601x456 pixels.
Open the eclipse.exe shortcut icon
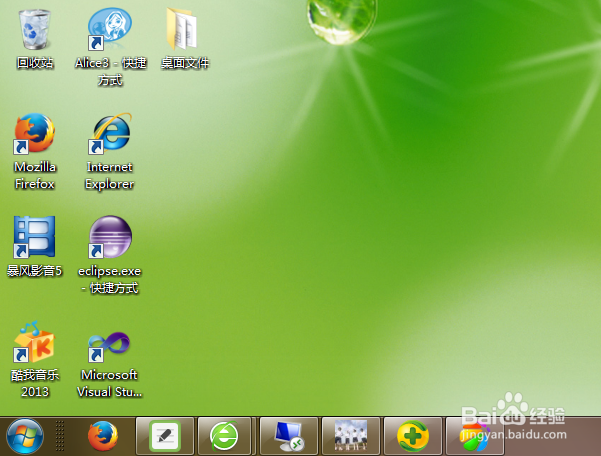[x=110, y=237]
